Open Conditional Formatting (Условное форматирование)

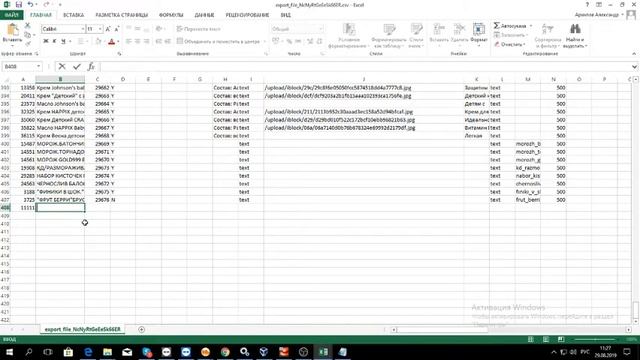[349, 36]
